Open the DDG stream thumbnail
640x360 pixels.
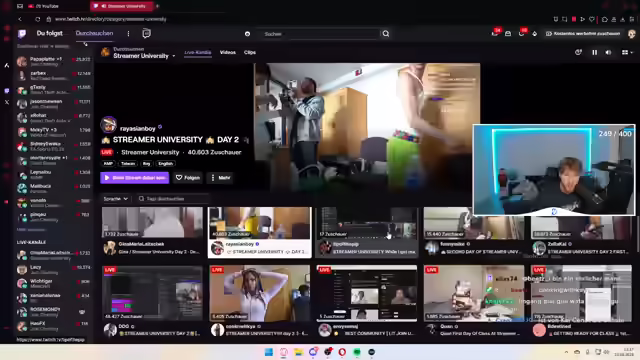pos(152,293)
